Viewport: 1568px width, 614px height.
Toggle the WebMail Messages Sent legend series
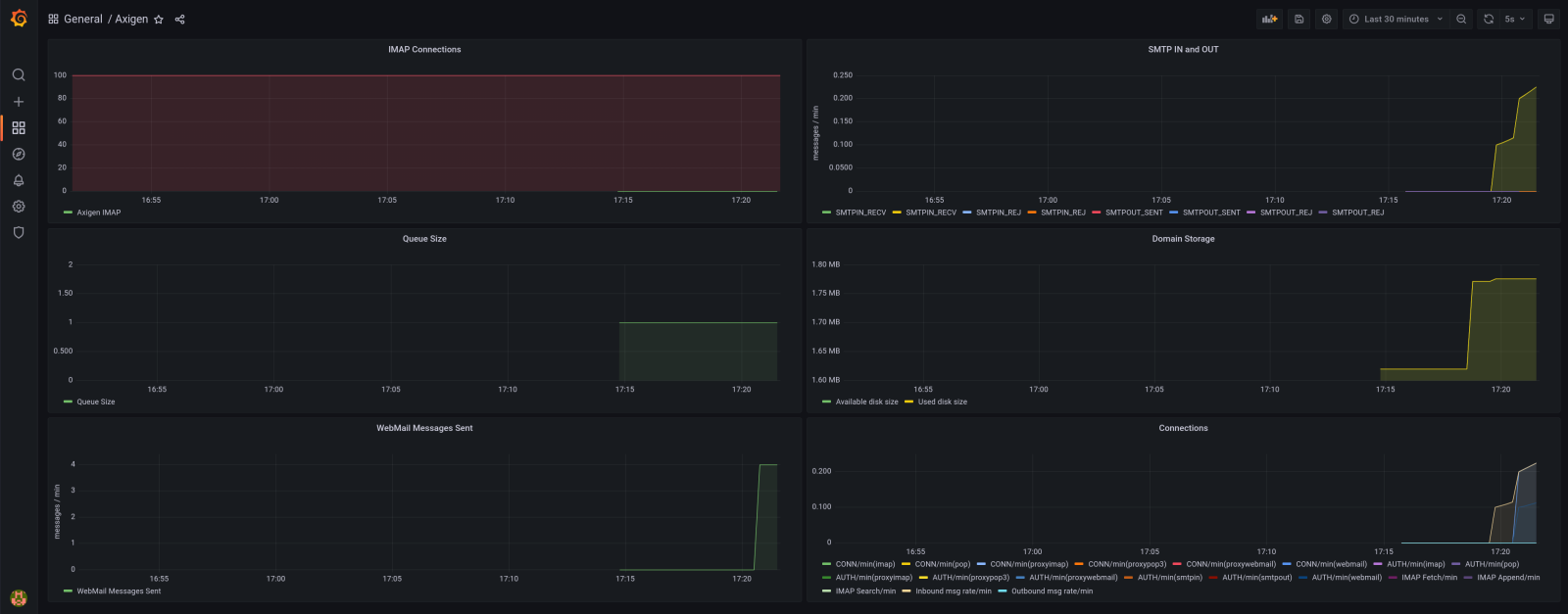(119, 591)
